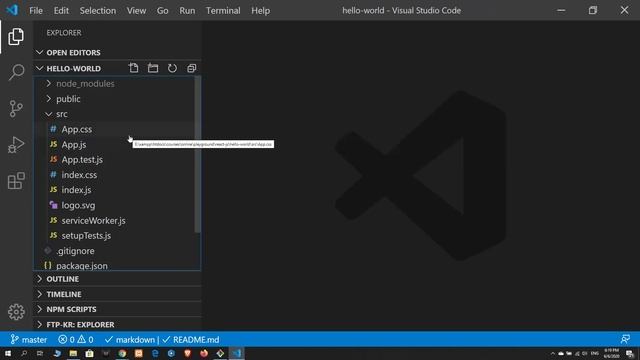The image size is (640, 360).
Task: Open the Go menu
Action: pos(162,11)
